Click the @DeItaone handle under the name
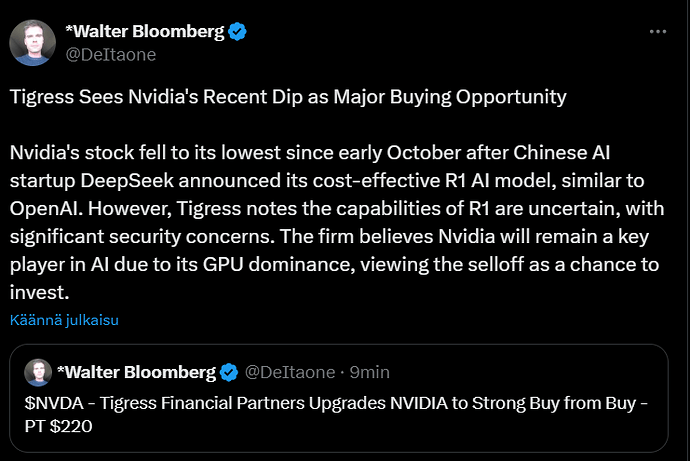This screenshot has height=461, width=690. 110,55
